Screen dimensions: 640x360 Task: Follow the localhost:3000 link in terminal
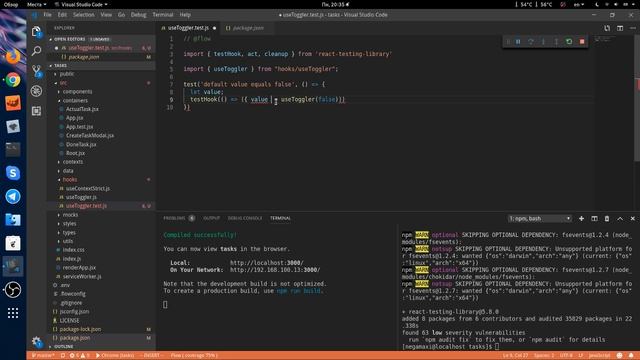[267, 263]
